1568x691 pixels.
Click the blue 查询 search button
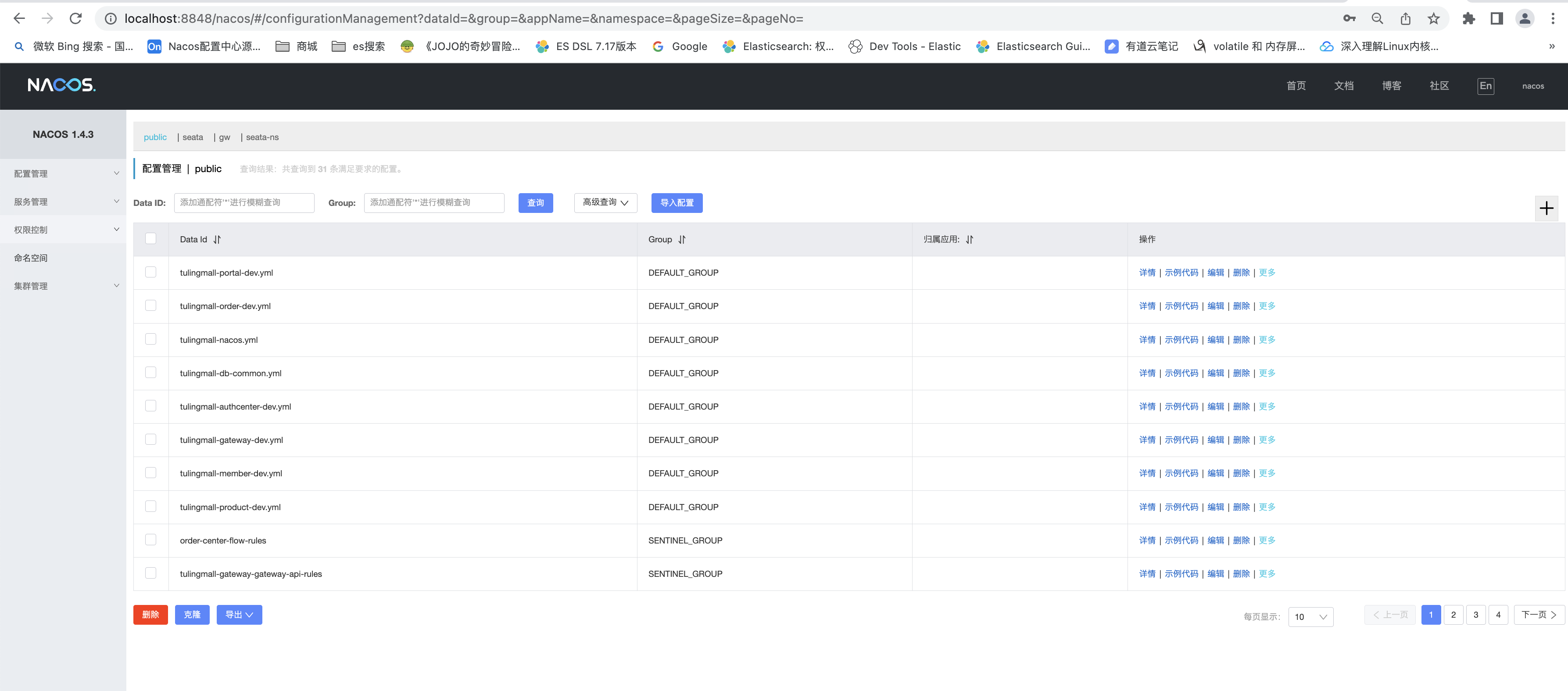pyautogui.click(x=535, y=203)
